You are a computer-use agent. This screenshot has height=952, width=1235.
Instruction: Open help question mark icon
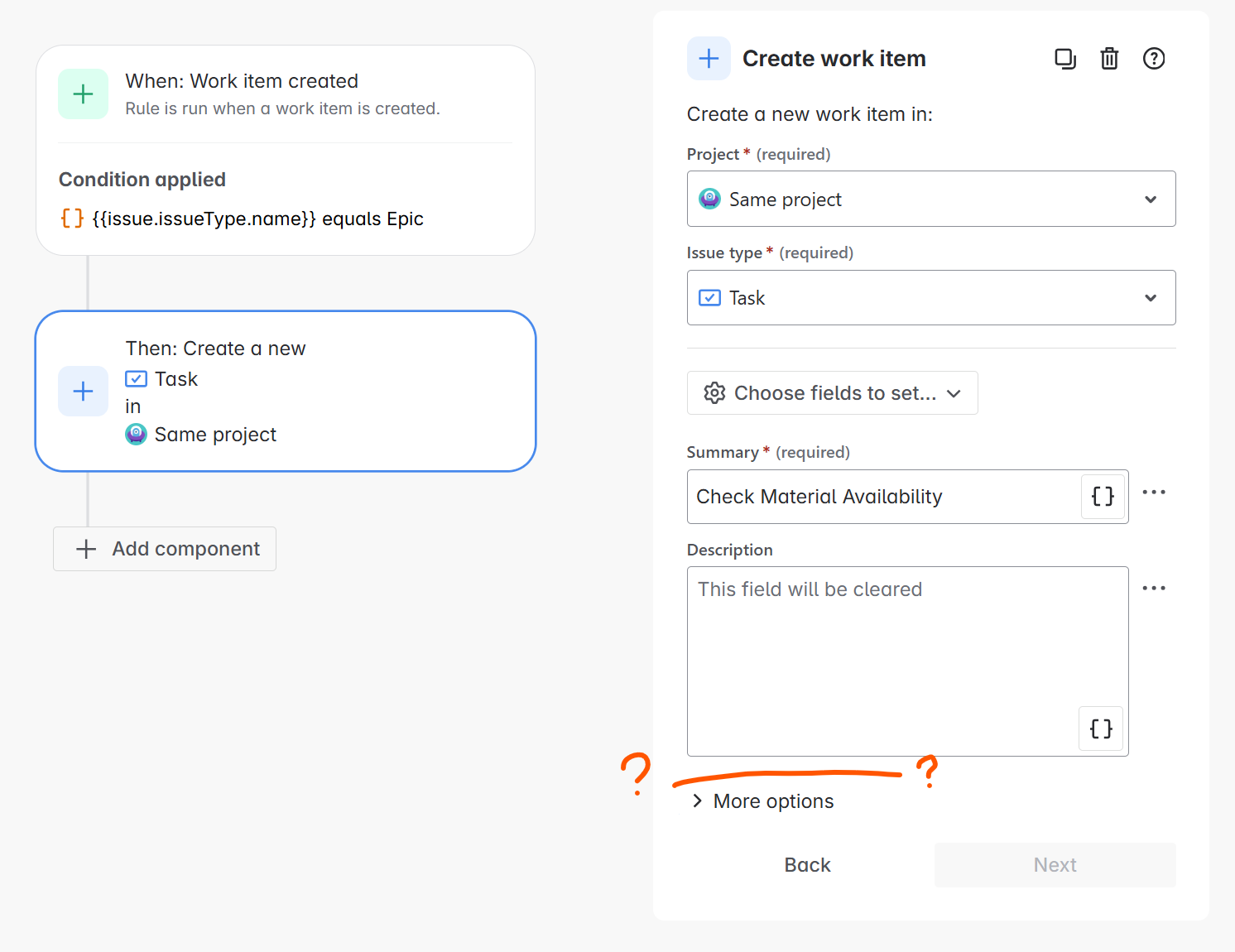click(x=1154, y=59)
